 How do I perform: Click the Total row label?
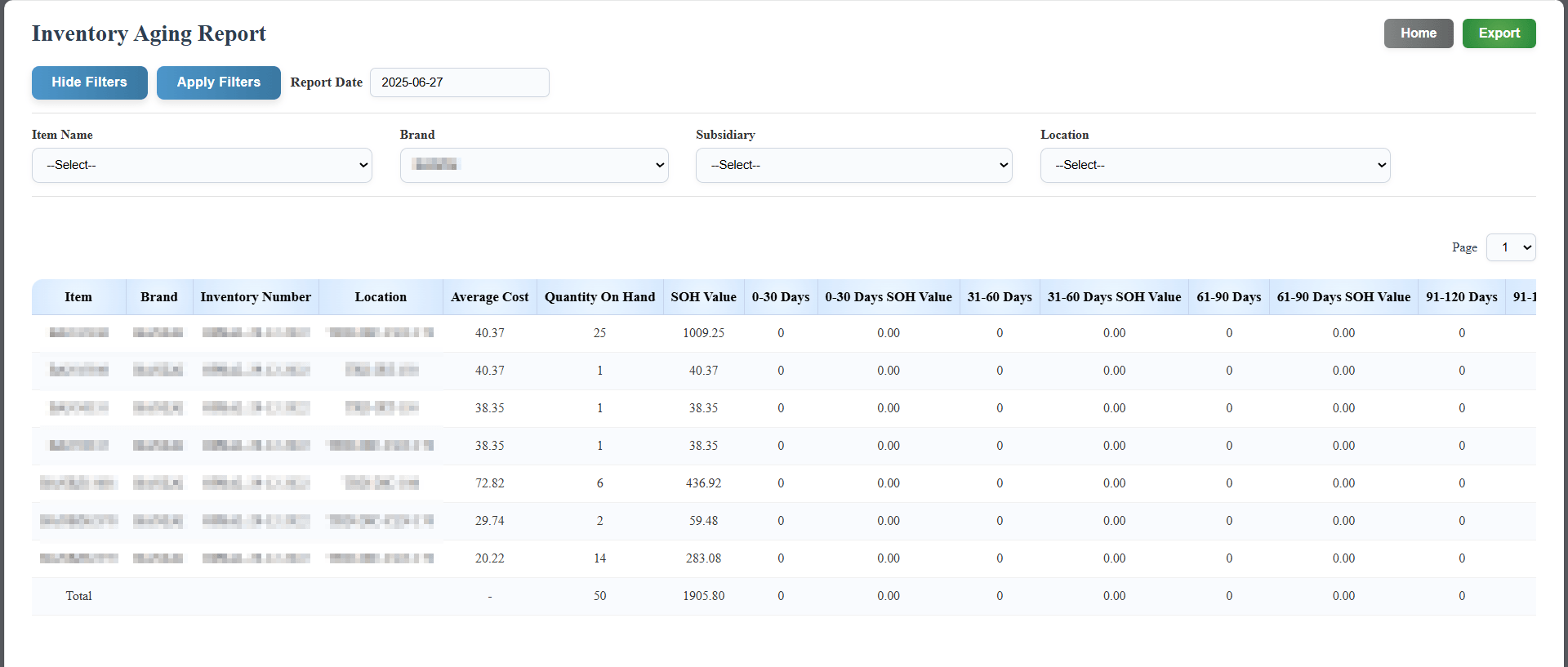click(x=78, y=596)
